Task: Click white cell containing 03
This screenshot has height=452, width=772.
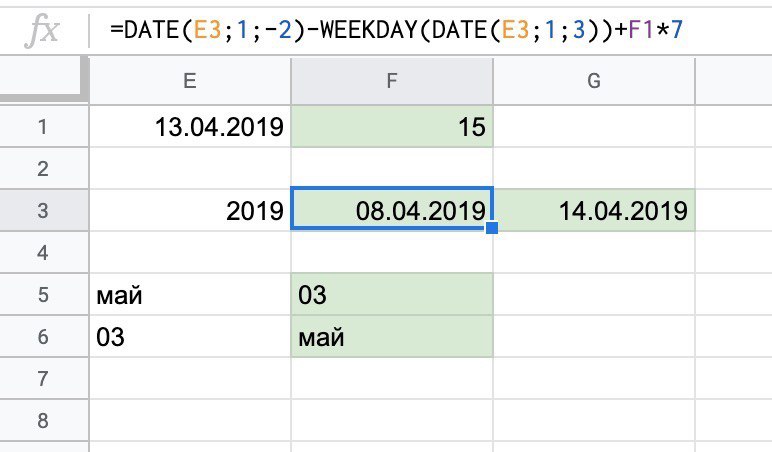Action: point(190,338)
